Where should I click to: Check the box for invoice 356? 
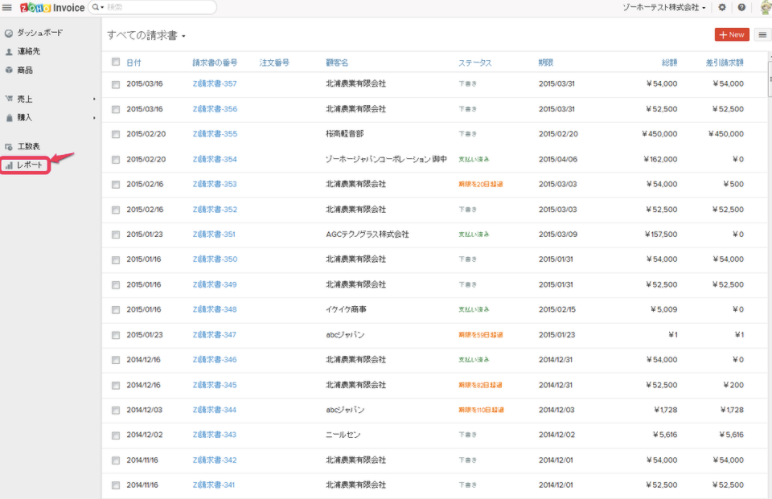tap(116, 109)
